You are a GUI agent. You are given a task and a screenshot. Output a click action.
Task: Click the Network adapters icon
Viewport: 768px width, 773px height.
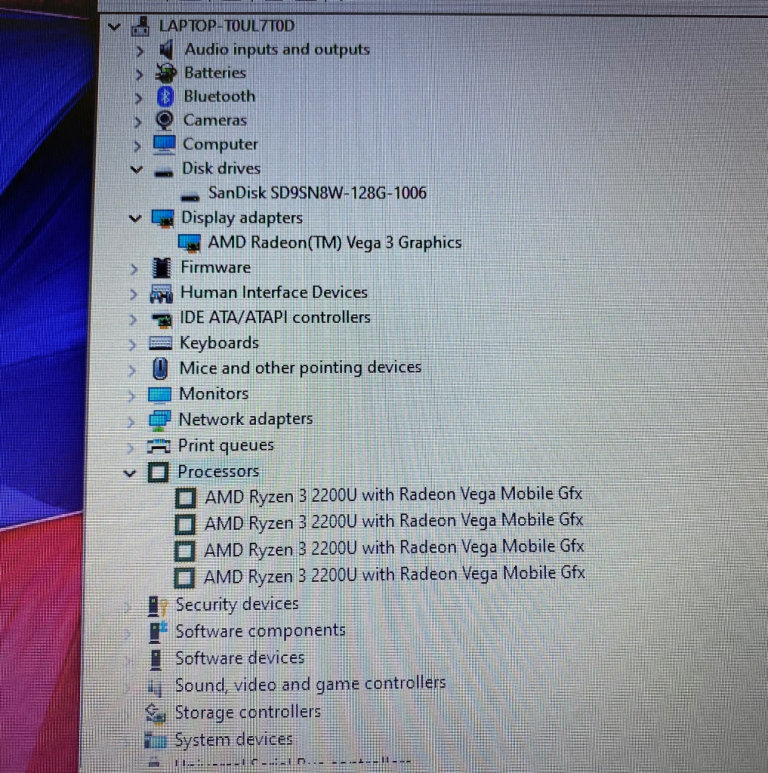coord(159,420)
